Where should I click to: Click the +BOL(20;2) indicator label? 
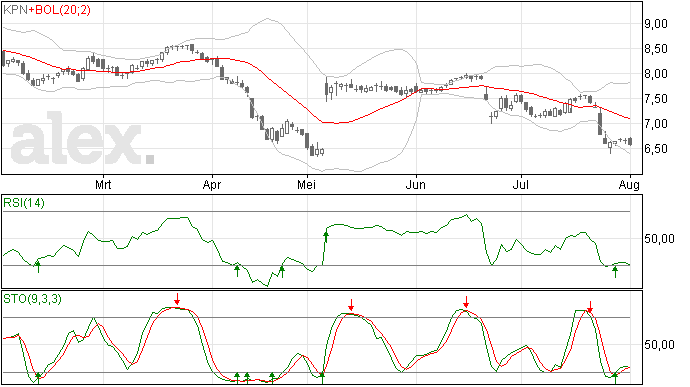coord(60,10)
